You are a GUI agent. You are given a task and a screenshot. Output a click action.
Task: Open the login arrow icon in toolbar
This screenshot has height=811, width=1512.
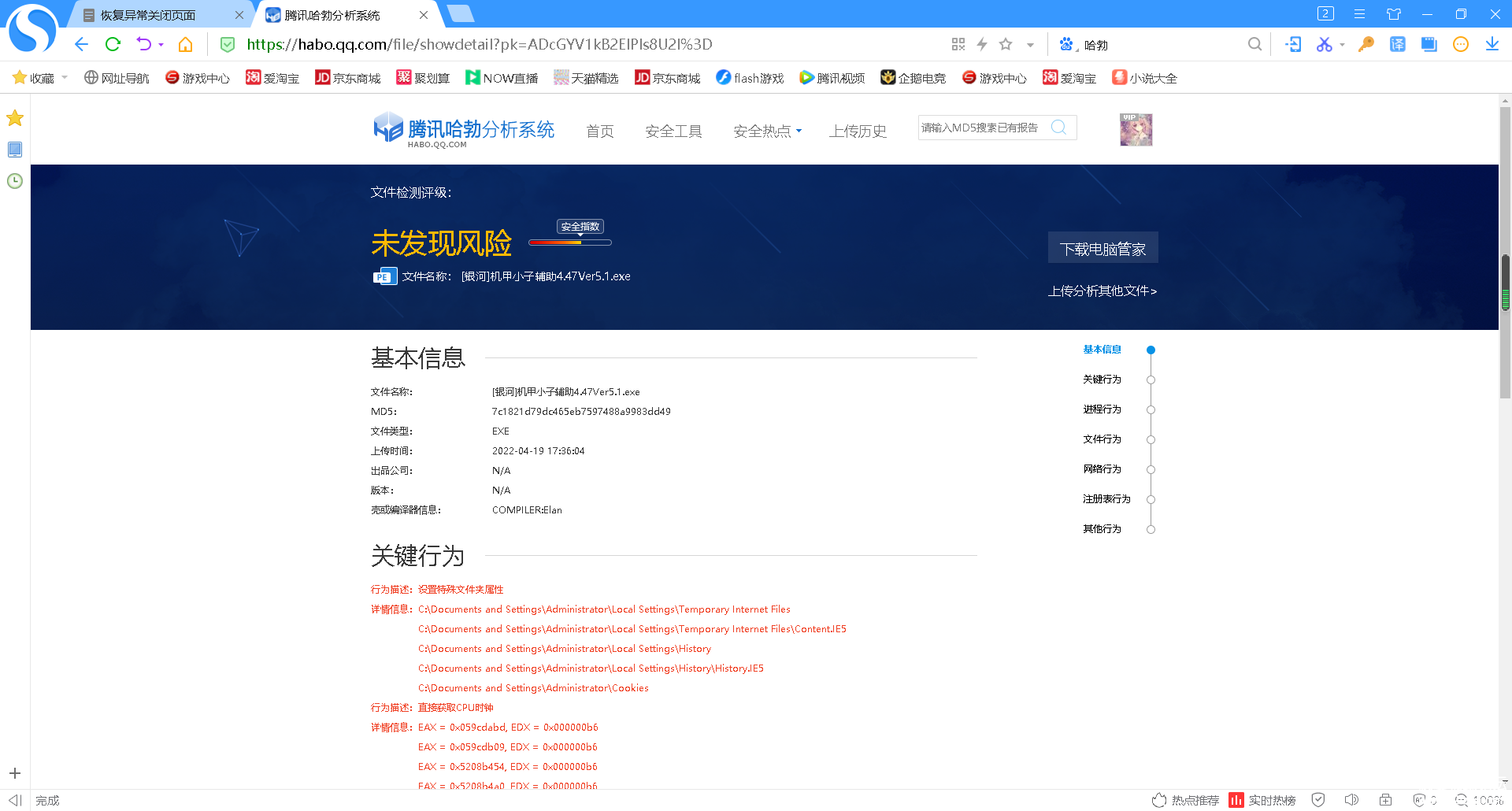coord(1293,45)
